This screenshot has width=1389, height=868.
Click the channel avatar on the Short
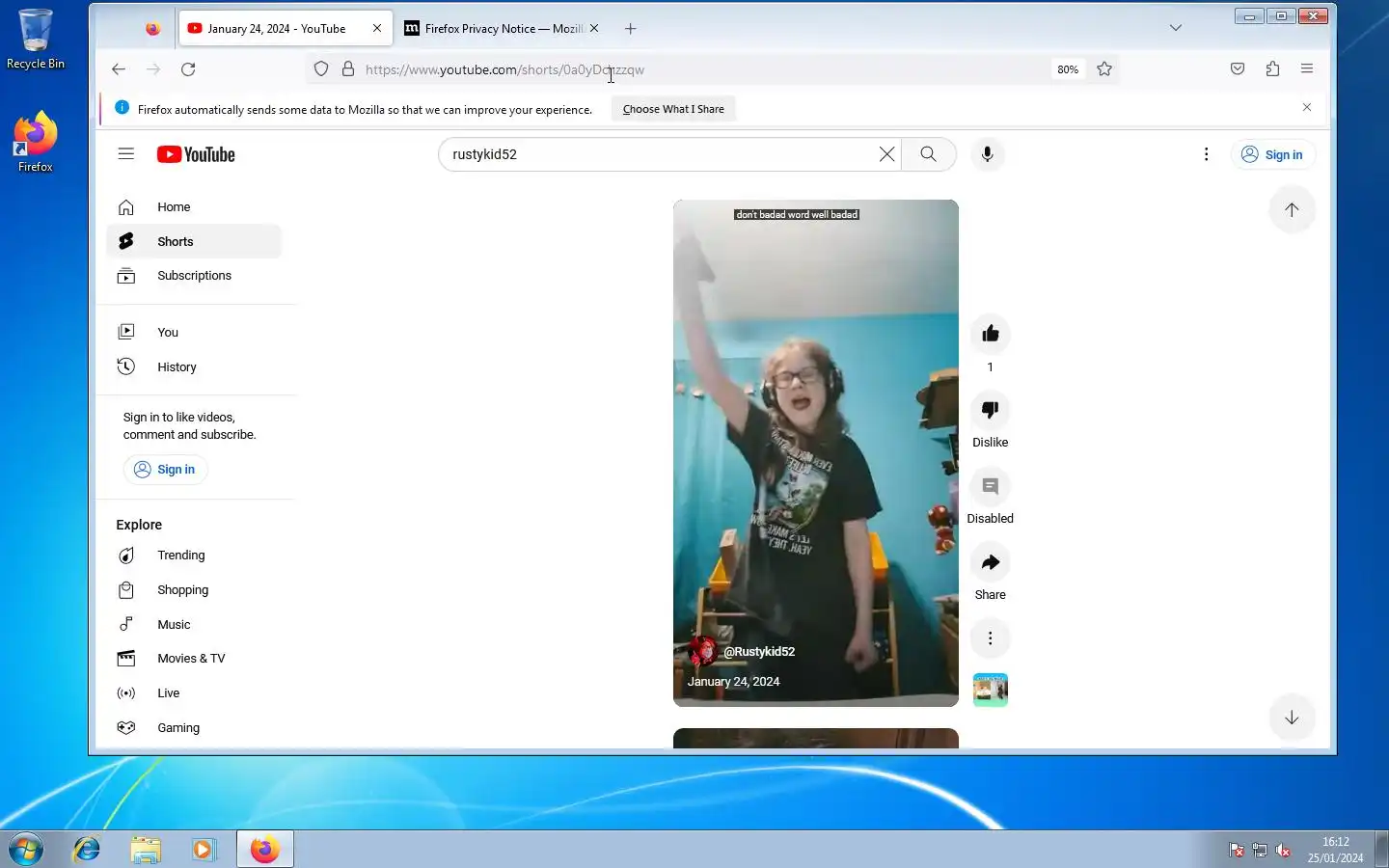coord(702,652)
